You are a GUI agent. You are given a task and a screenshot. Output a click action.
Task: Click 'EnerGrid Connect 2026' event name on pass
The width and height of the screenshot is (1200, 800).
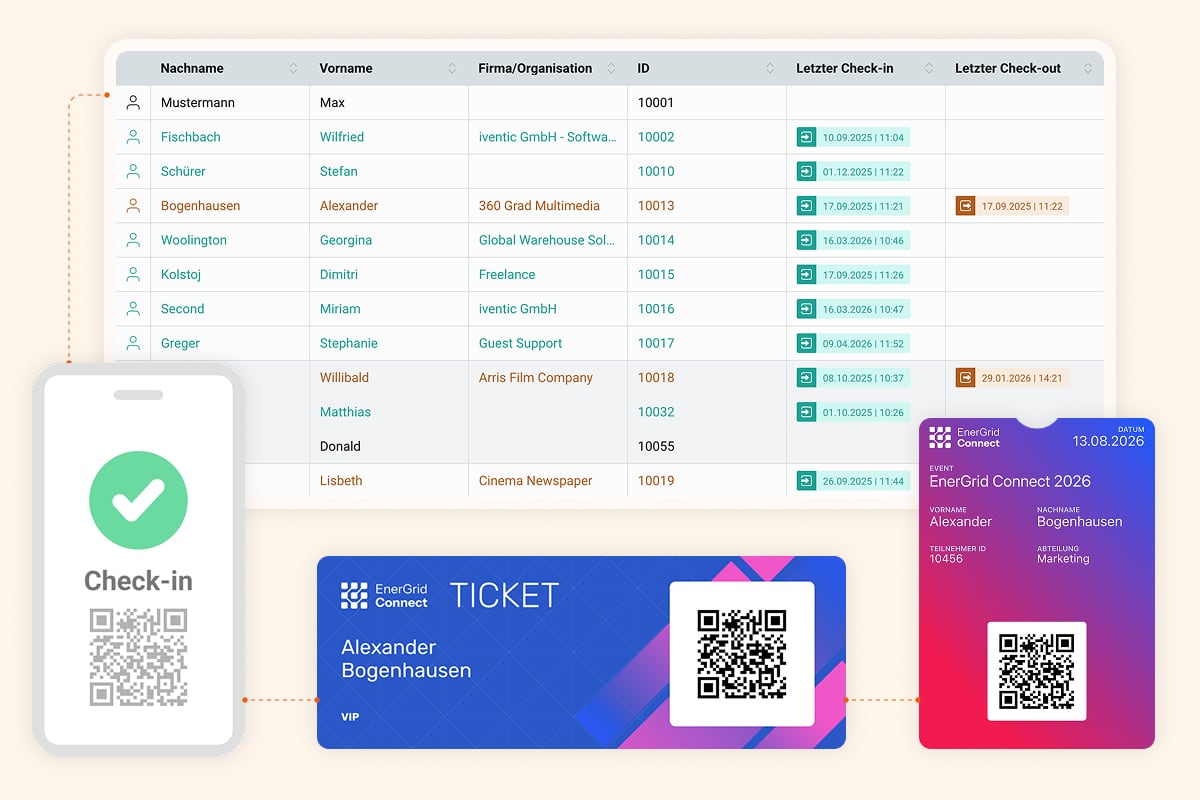(1010, 481)
